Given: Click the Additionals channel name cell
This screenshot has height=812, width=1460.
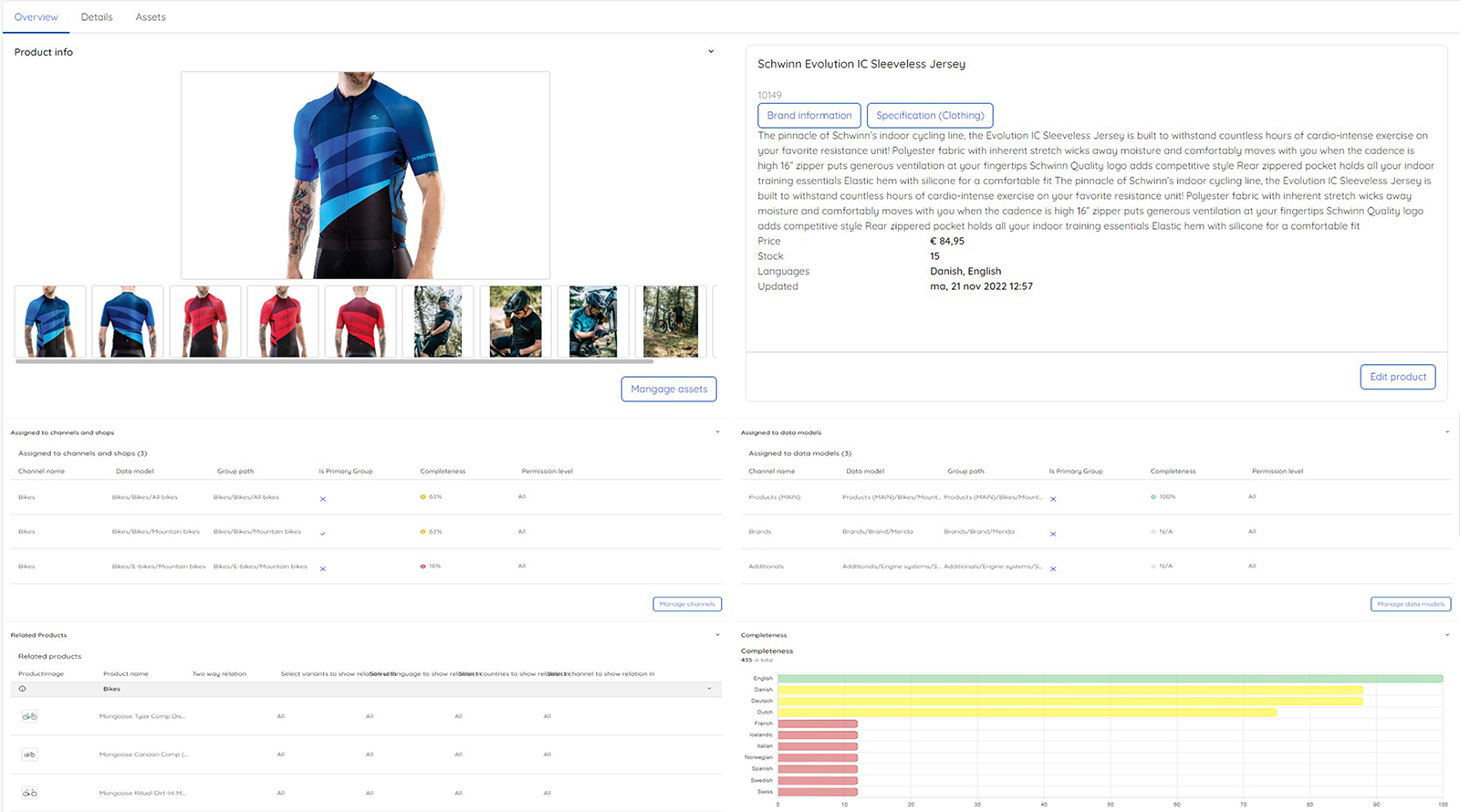Looking at the screenshot, I should coord(766,567).
